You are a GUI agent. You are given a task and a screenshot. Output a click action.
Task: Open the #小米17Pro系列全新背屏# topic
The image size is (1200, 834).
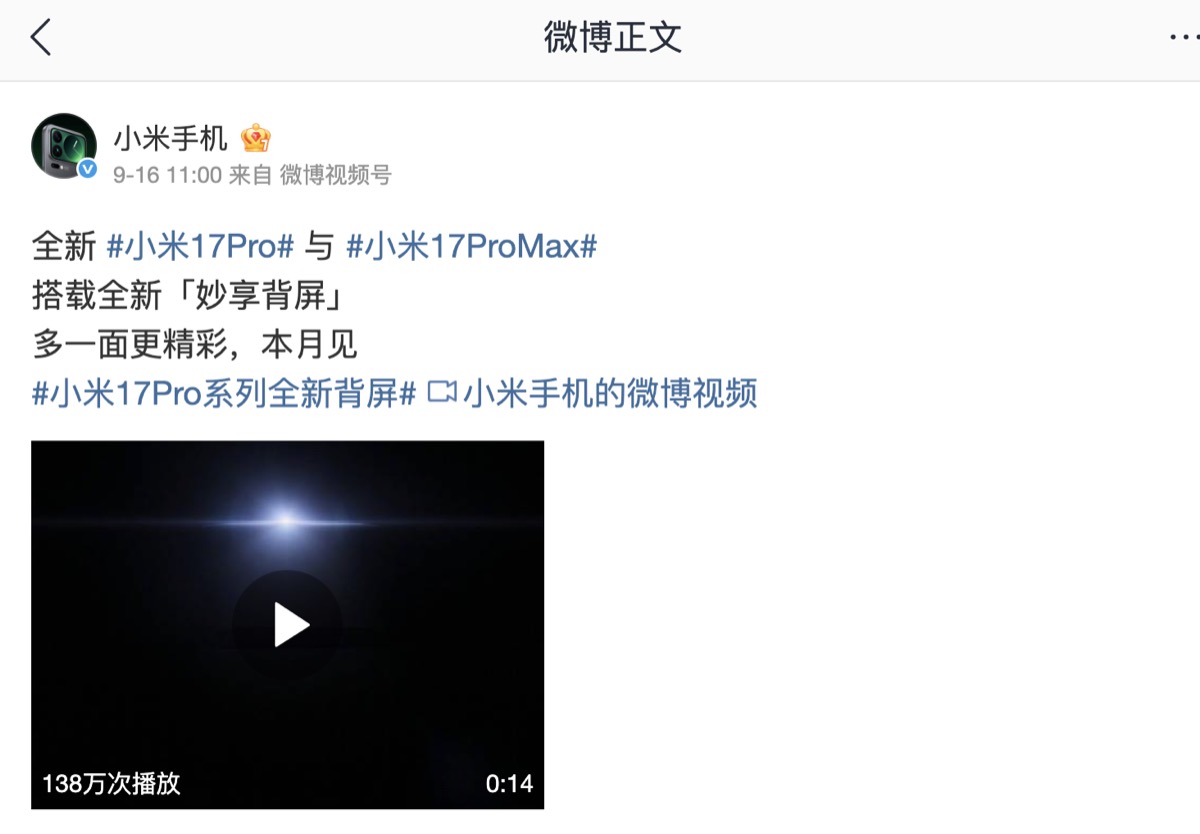click(224, 393)
